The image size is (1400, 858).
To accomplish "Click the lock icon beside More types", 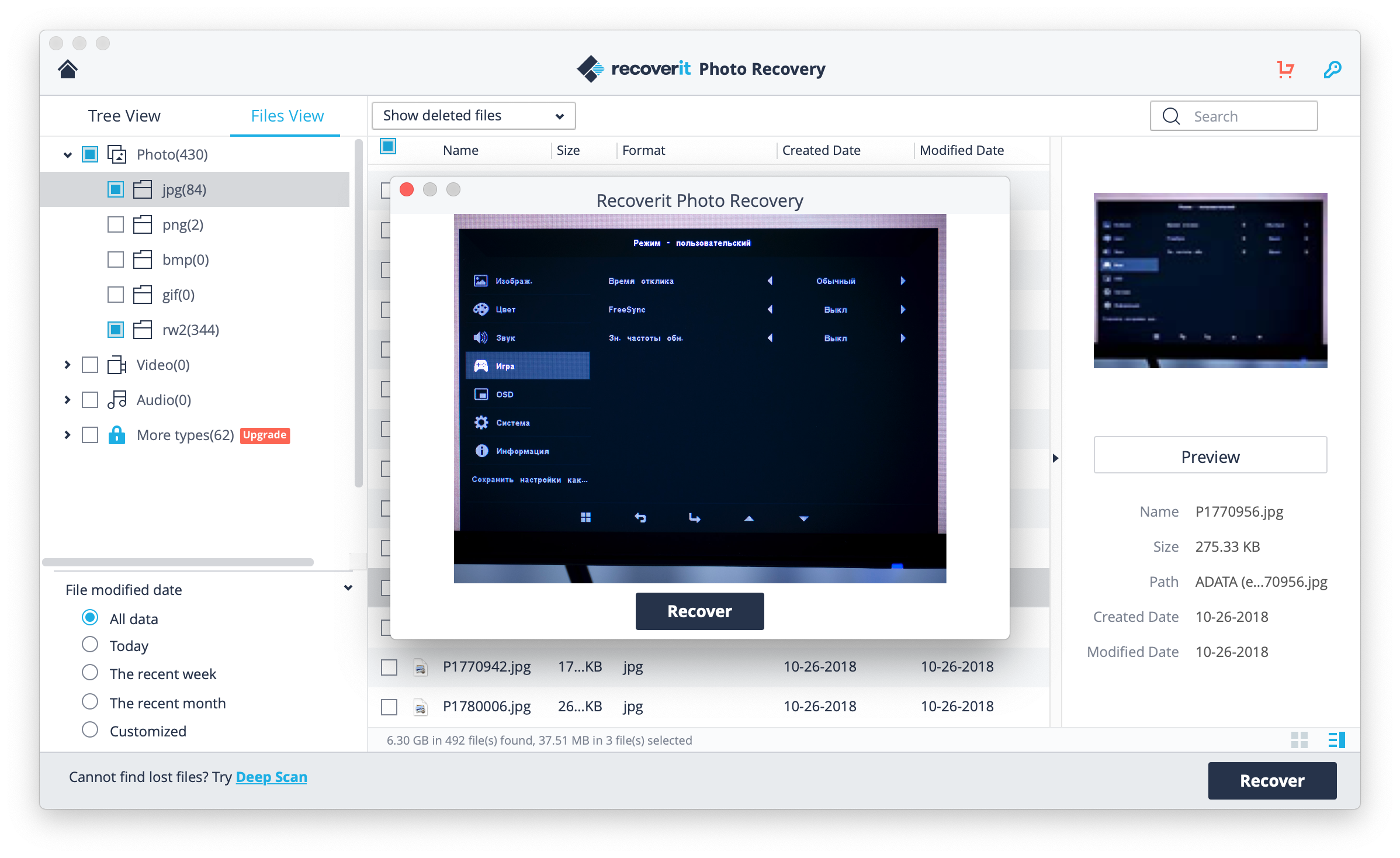I will (x=117, y=435).
